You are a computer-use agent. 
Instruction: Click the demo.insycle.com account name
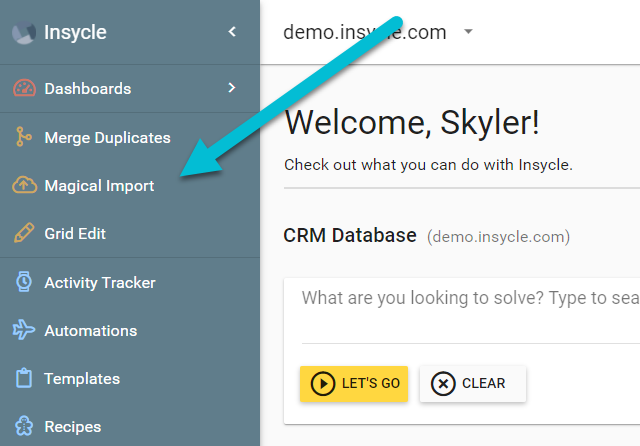pyautogui.click(x=364, y=32)
